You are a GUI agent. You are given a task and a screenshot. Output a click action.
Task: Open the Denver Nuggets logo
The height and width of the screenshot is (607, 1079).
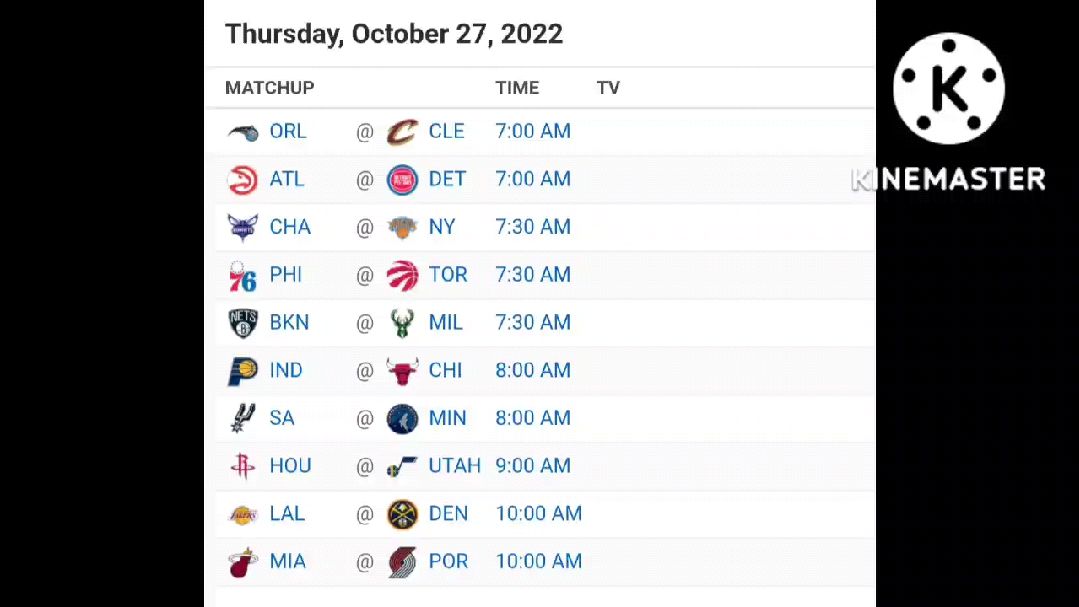(402, 514)
